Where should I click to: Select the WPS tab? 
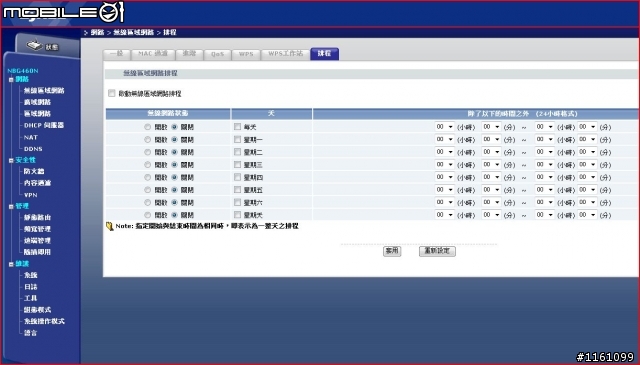[x=246, y=54]
